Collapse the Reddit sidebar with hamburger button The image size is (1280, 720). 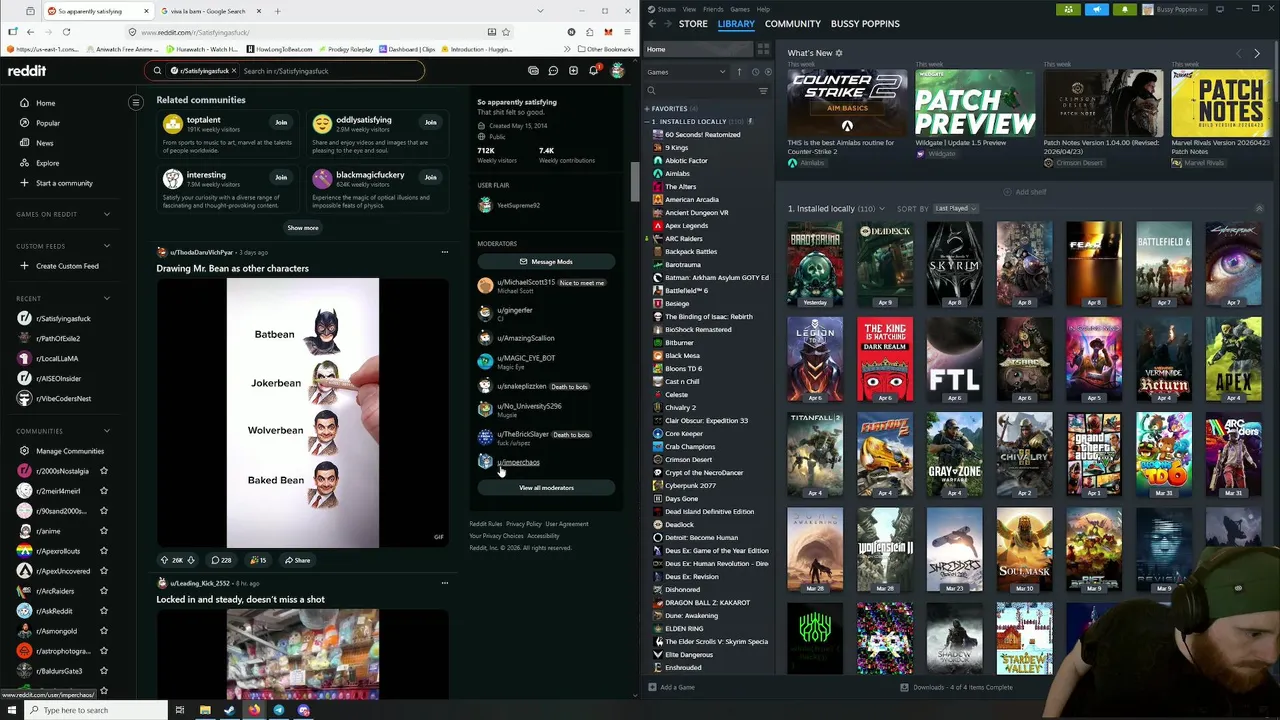[136, 102]
